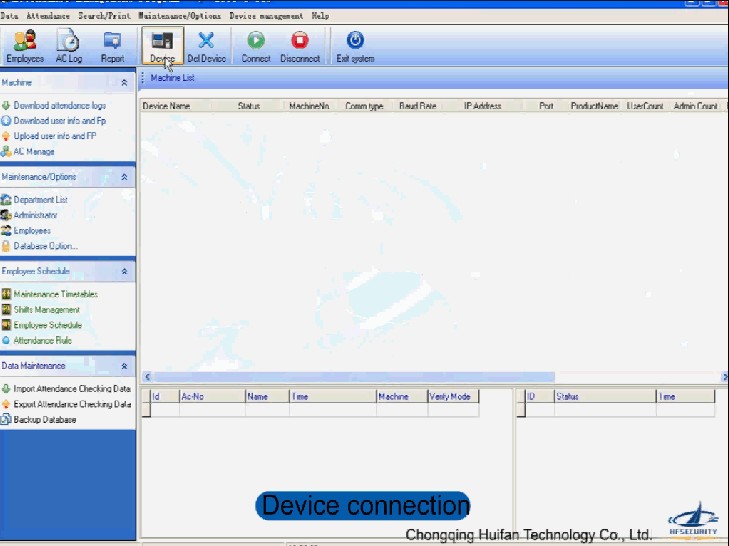The width and height of the screenshot is (729, 546).
Task: Collapse the Machine sidebar panel
Action: tap(124, 83)
